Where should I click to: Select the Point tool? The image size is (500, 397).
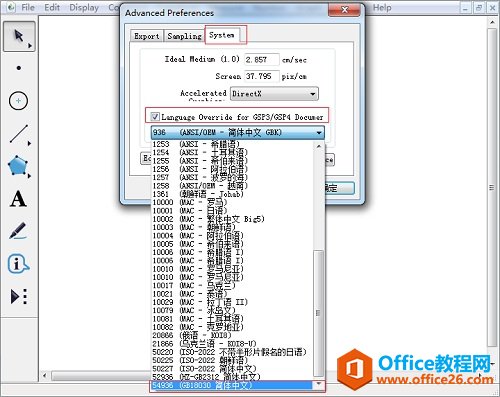click(x=19, y=68)
